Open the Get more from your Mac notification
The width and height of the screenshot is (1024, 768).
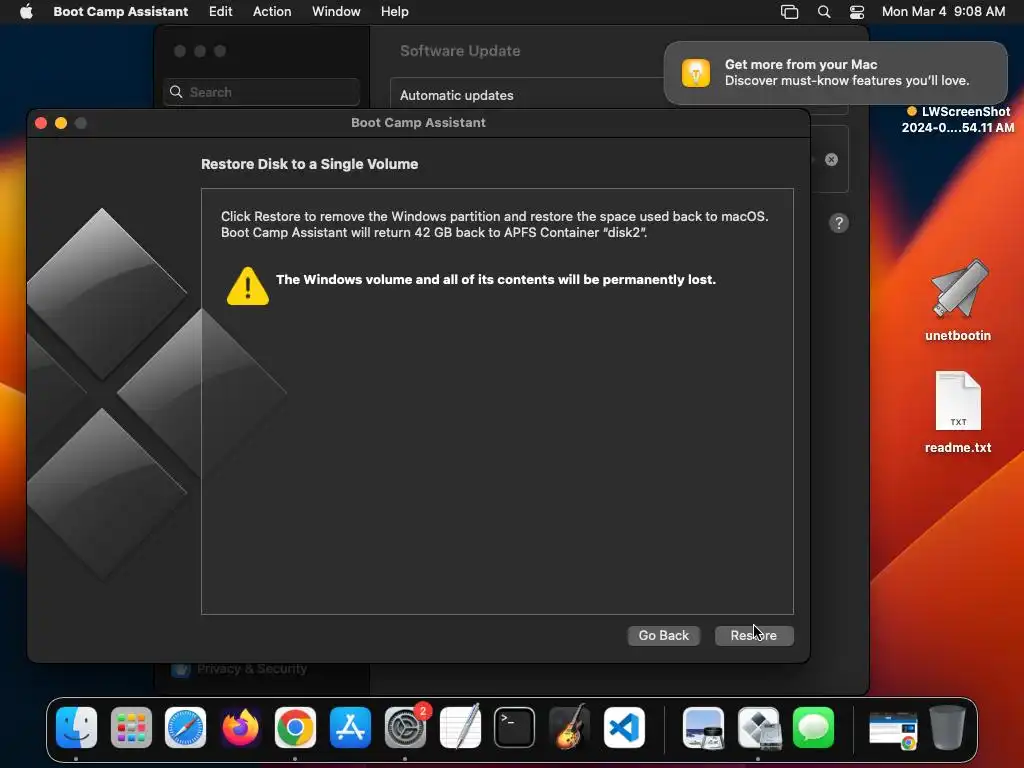[835, 72]
